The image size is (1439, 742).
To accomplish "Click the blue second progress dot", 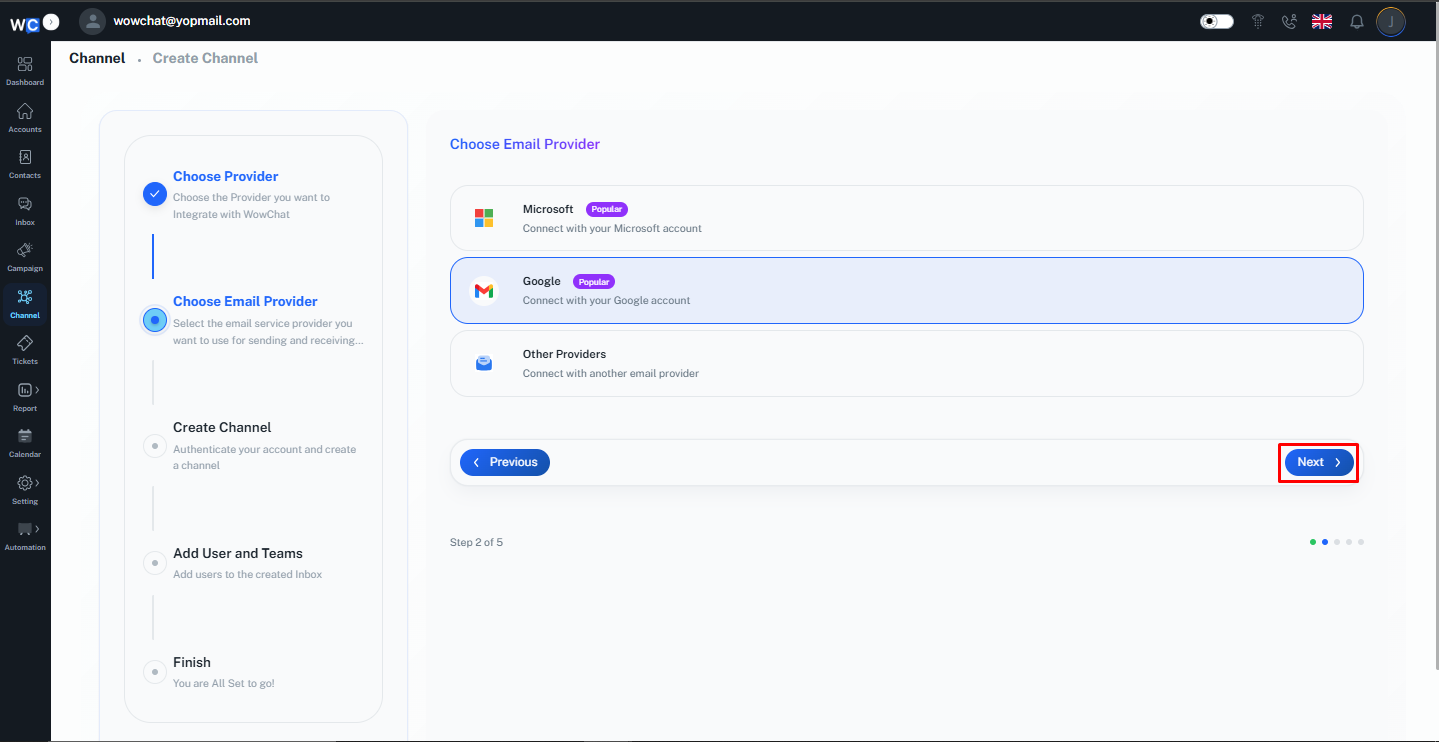I will point(1325,542).
